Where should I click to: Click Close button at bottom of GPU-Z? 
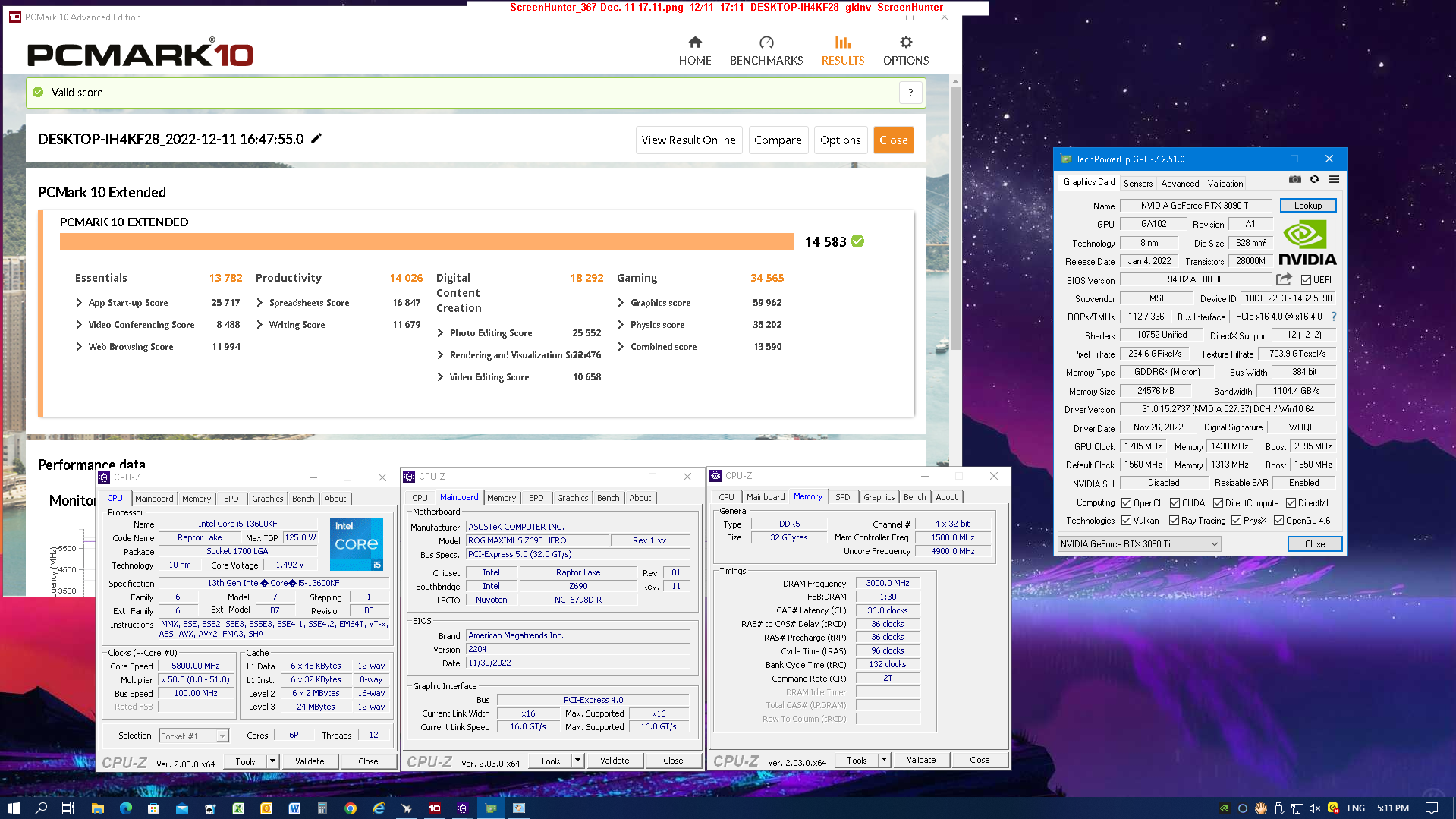click(x=1314, y=544)
